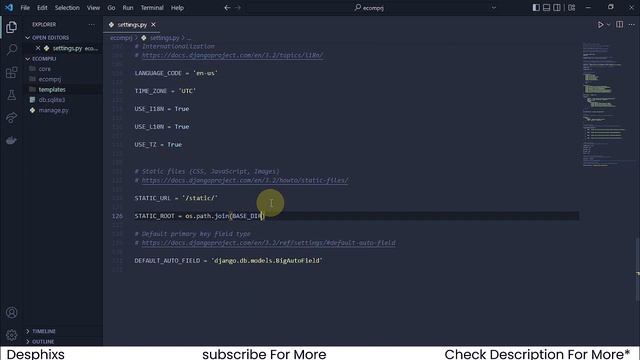Select the settings.py tab

pyautogui.click(x=132, y=24)
